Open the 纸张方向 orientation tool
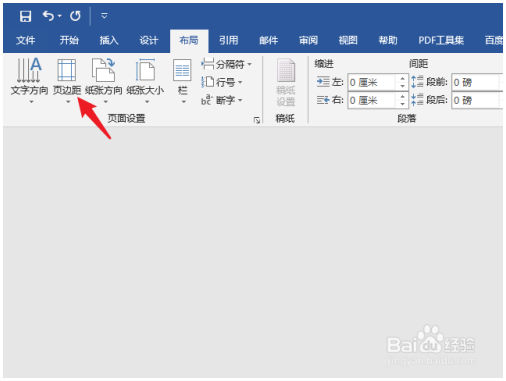Viewport: 506px width, 381px height. pyautogui.click(x=104, y=81)
